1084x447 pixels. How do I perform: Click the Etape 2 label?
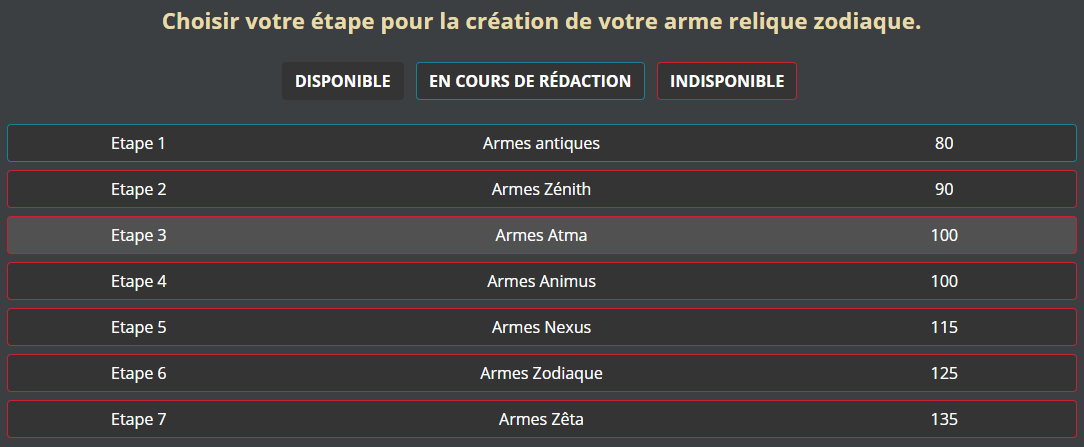point(138,189)
